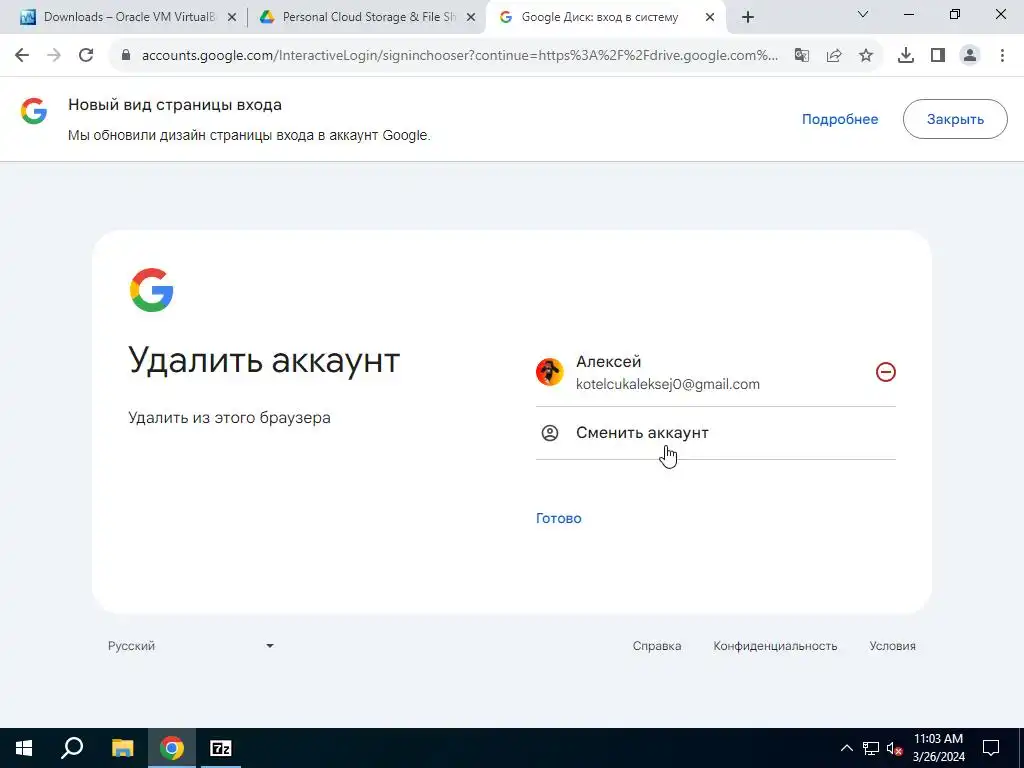The width and height of the screenshot is (1024, 768).
Task: Open File Explorer from taskbar
Action: point(122,748)
